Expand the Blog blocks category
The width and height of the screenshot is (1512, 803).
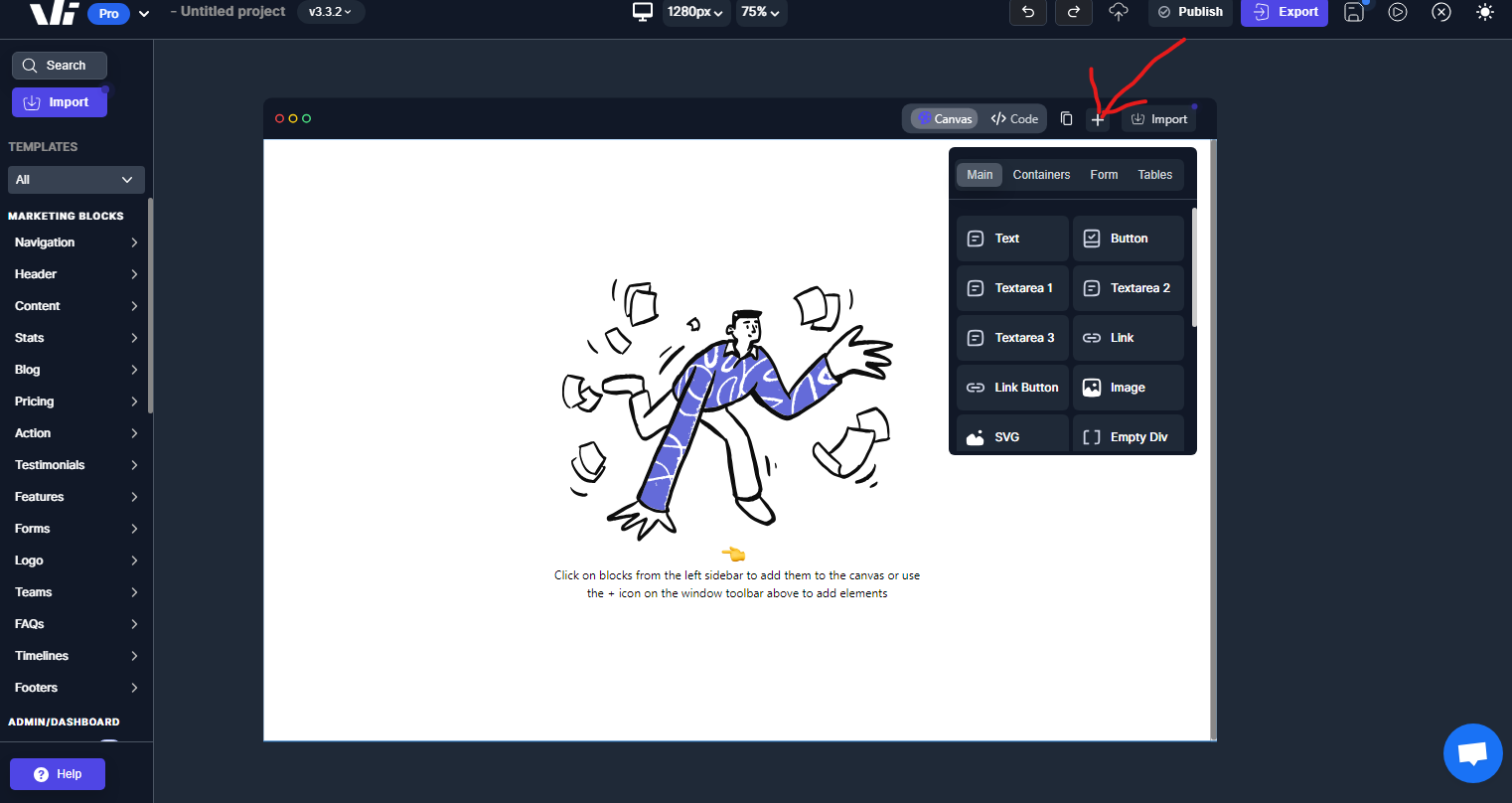click(x=76, y=370)
